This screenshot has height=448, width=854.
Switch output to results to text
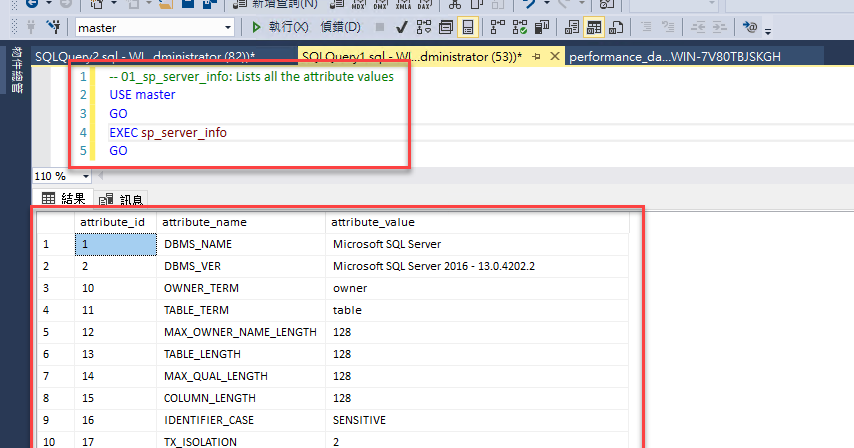[571, 27]
